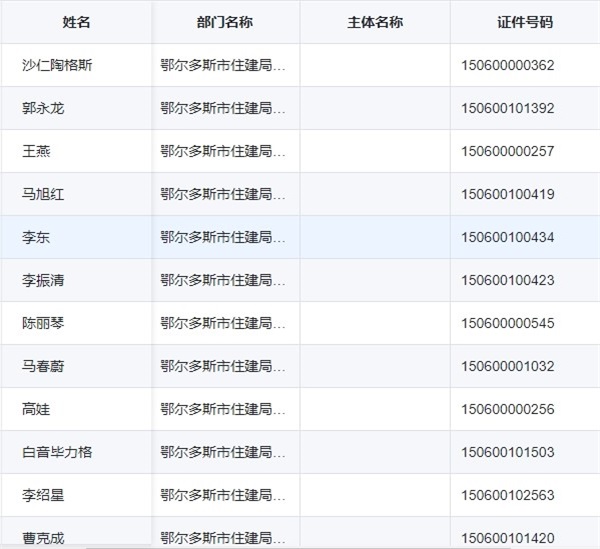Viewport: 600px width, 549px height.
Task: Click certificate number 150600000256
Action: (x=508, y=409)
